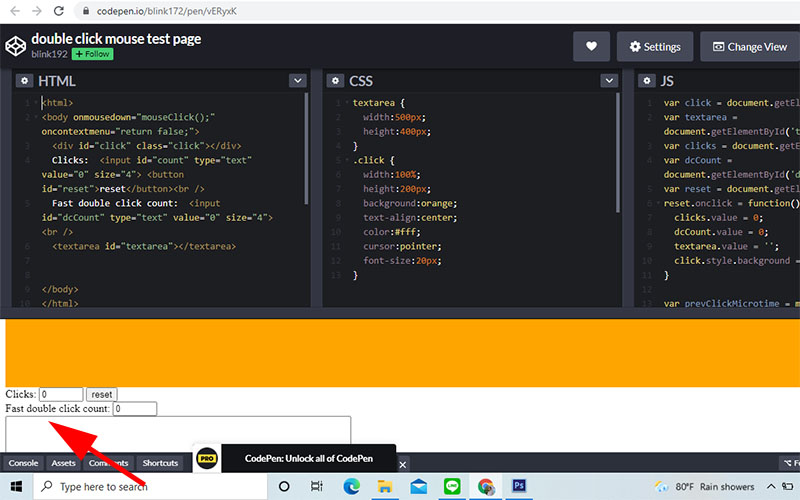Launch Microsoft Edge from the taskbar

click(351, 486)
